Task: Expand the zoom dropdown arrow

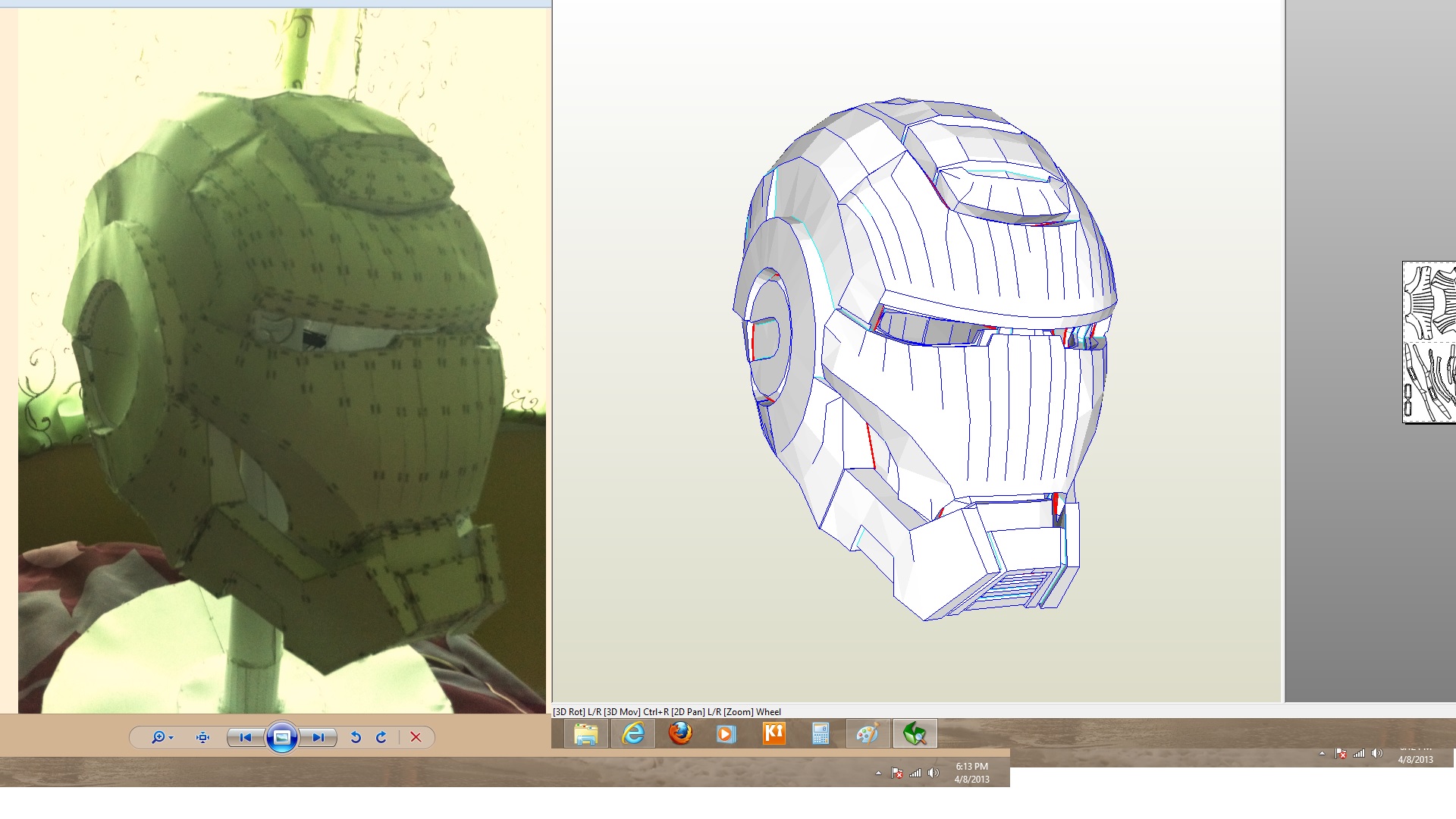Action: click(171, 738)
